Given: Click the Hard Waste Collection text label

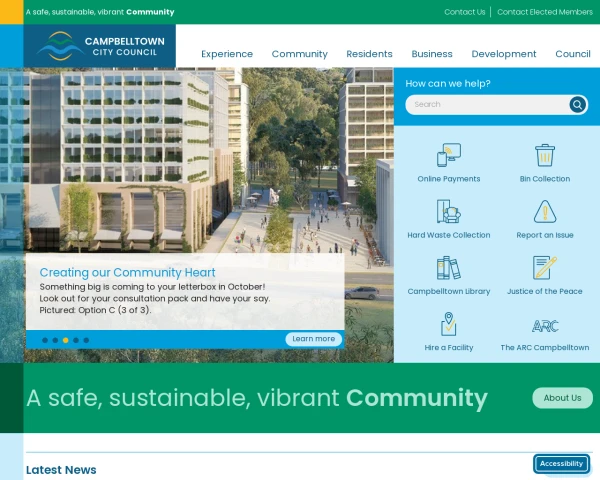Looking at the screenshot, I should click(449, 235).
